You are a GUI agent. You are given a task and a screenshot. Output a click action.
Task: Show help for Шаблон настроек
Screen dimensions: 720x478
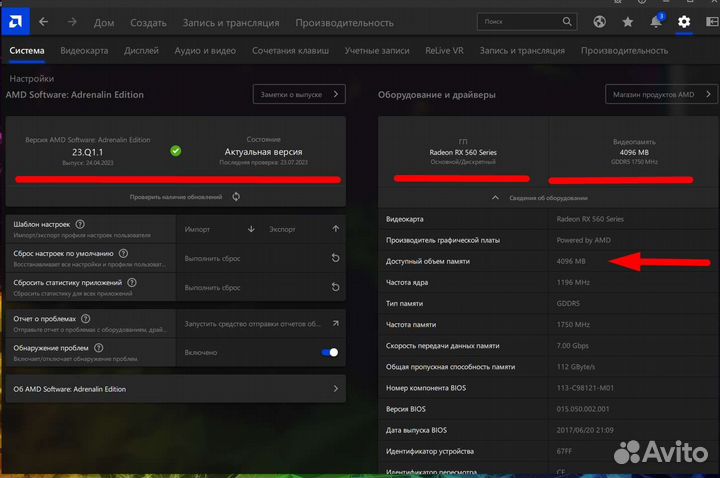(80, 224)
